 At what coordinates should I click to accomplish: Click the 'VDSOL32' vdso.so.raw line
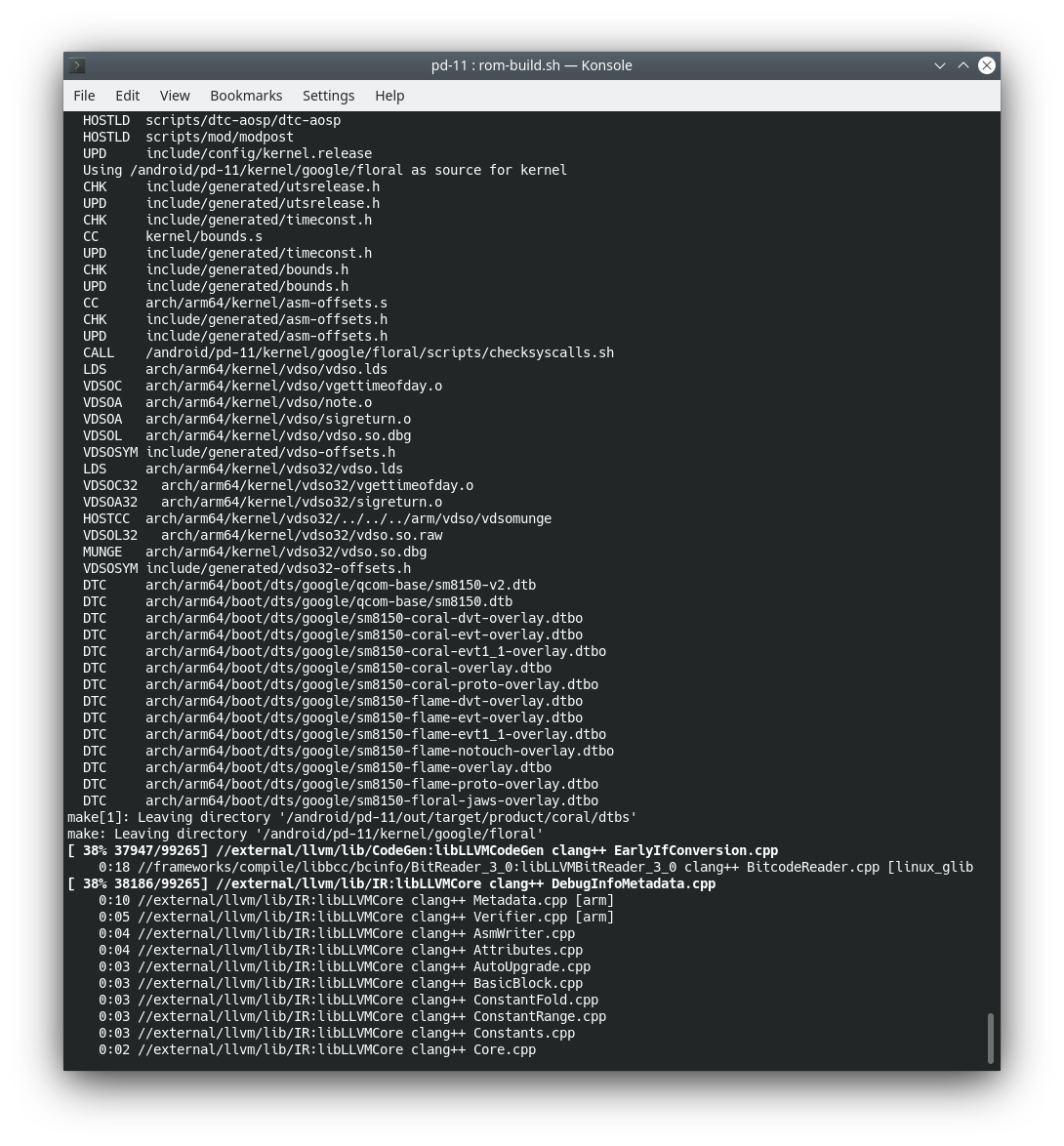[x=263, y=536]
